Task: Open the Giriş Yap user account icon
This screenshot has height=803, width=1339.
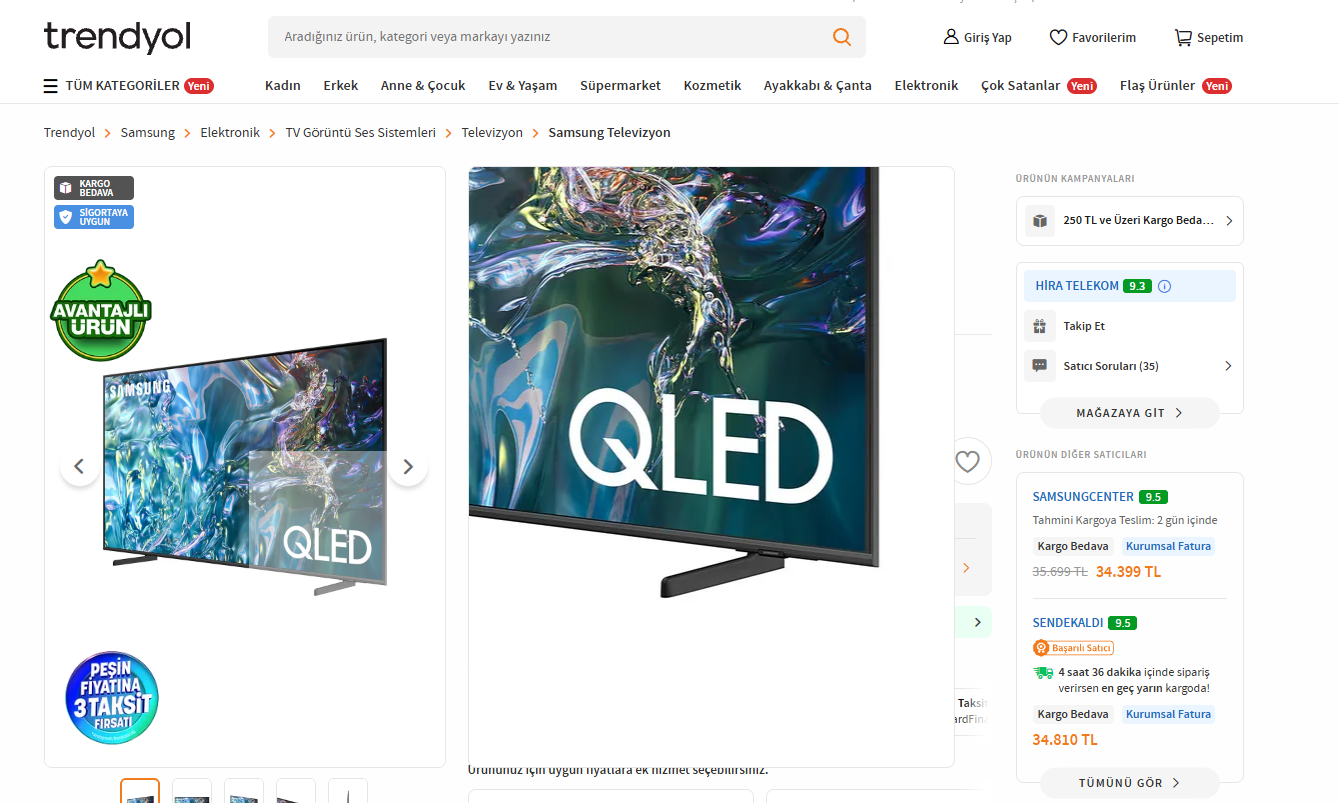Action: coord(951,37)
